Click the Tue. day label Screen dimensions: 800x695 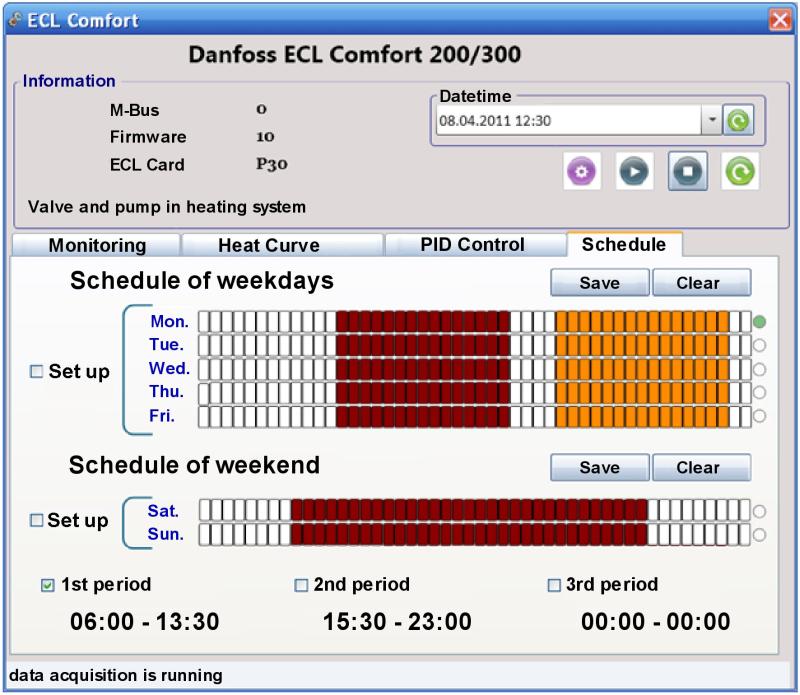pyautogui.click(x=166, y=344)
